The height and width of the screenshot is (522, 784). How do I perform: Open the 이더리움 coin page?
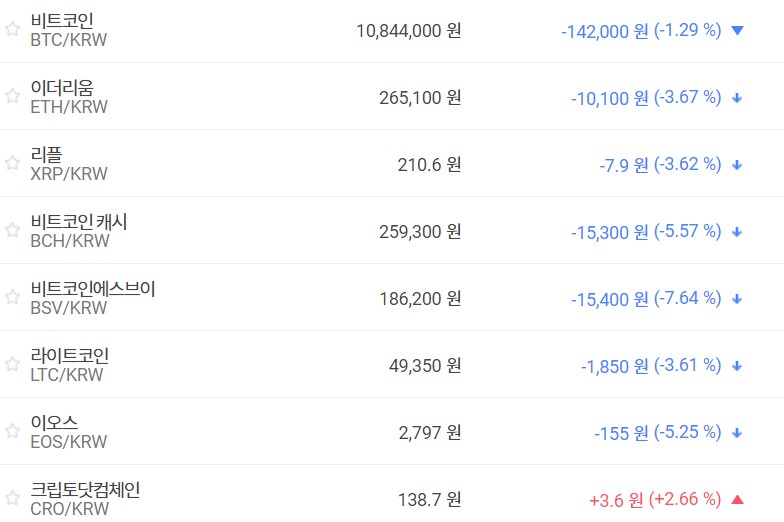[62, 88]
